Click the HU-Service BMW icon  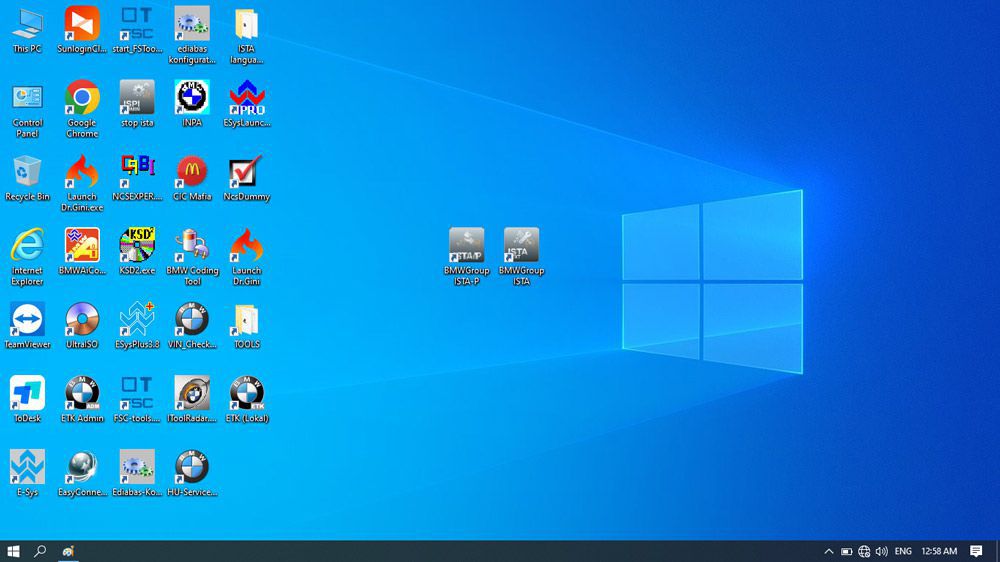pos(192,474)
